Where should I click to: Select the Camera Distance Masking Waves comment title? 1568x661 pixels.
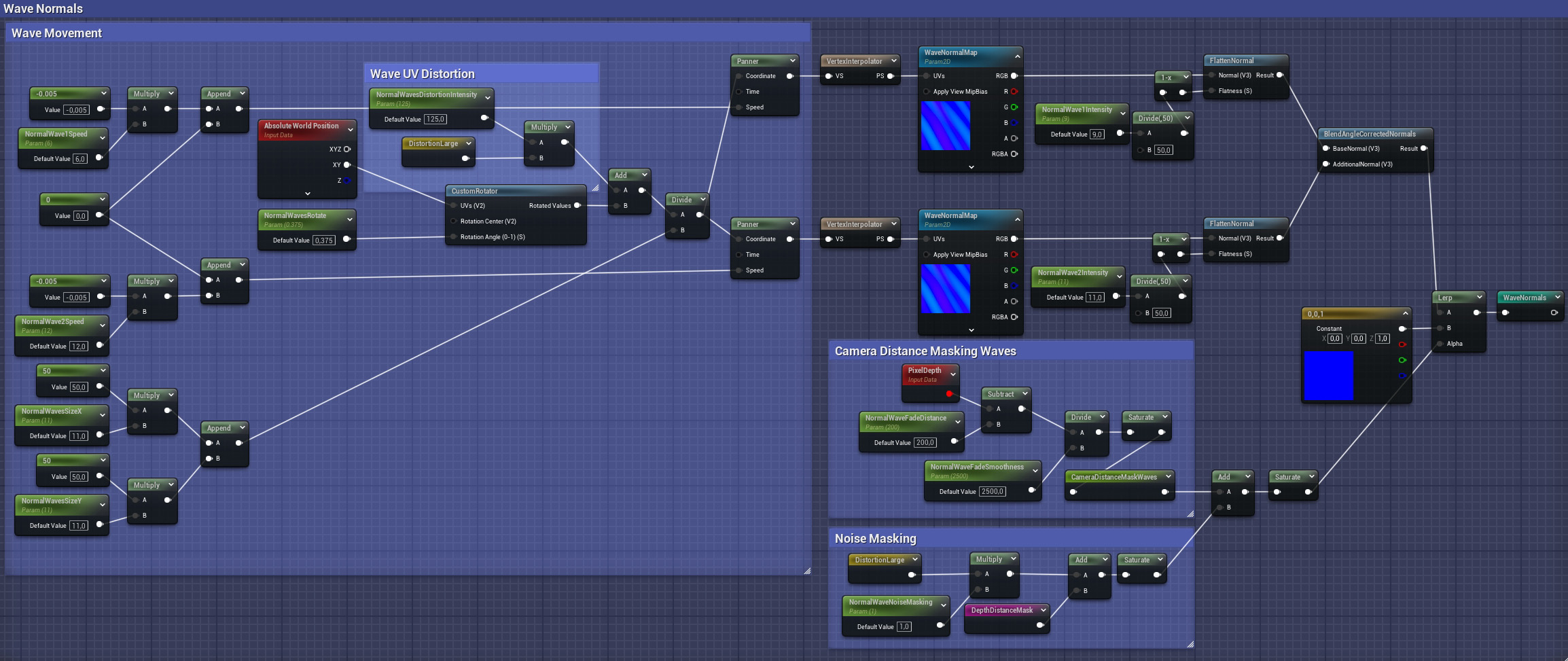[x=925, y=351]
